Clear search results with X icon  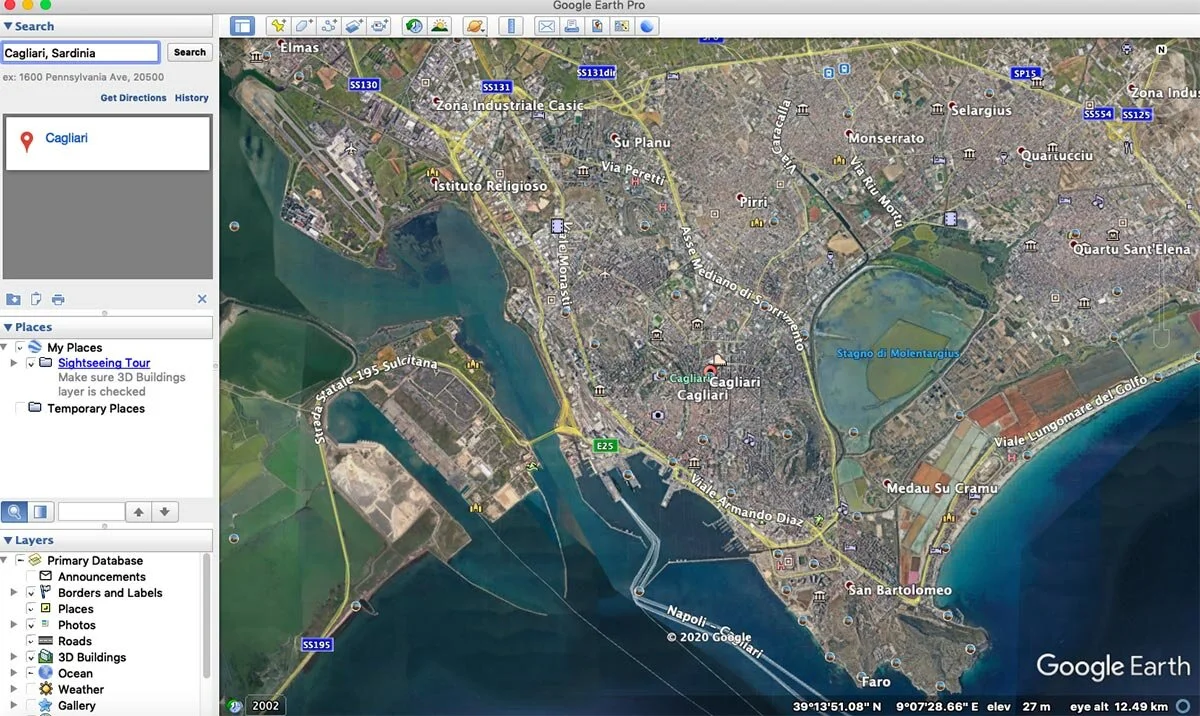(202, 299)
